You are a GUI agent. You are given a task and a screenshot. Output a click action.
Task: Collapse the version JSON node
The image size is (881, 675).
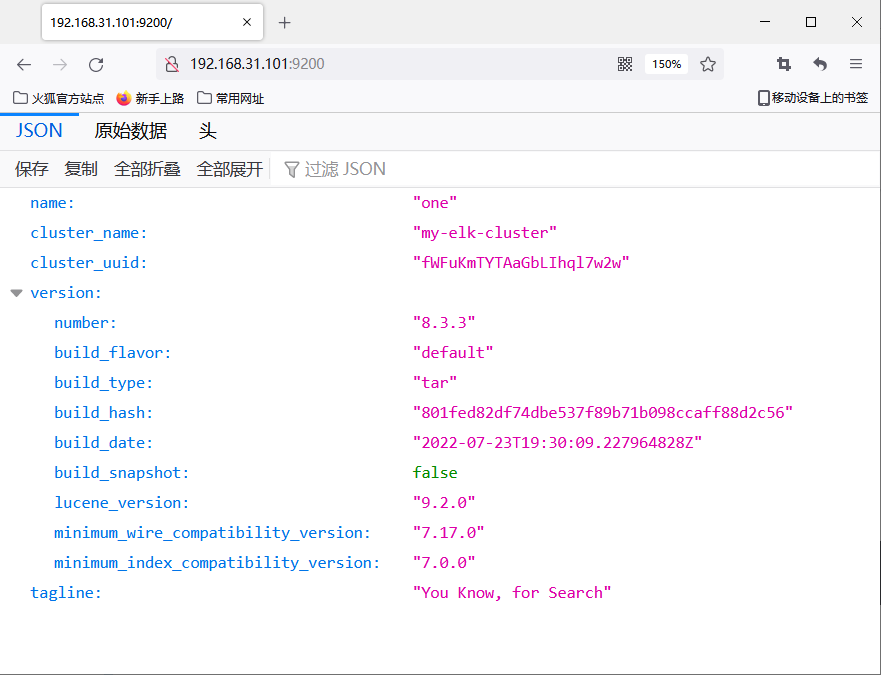(16, 293)
